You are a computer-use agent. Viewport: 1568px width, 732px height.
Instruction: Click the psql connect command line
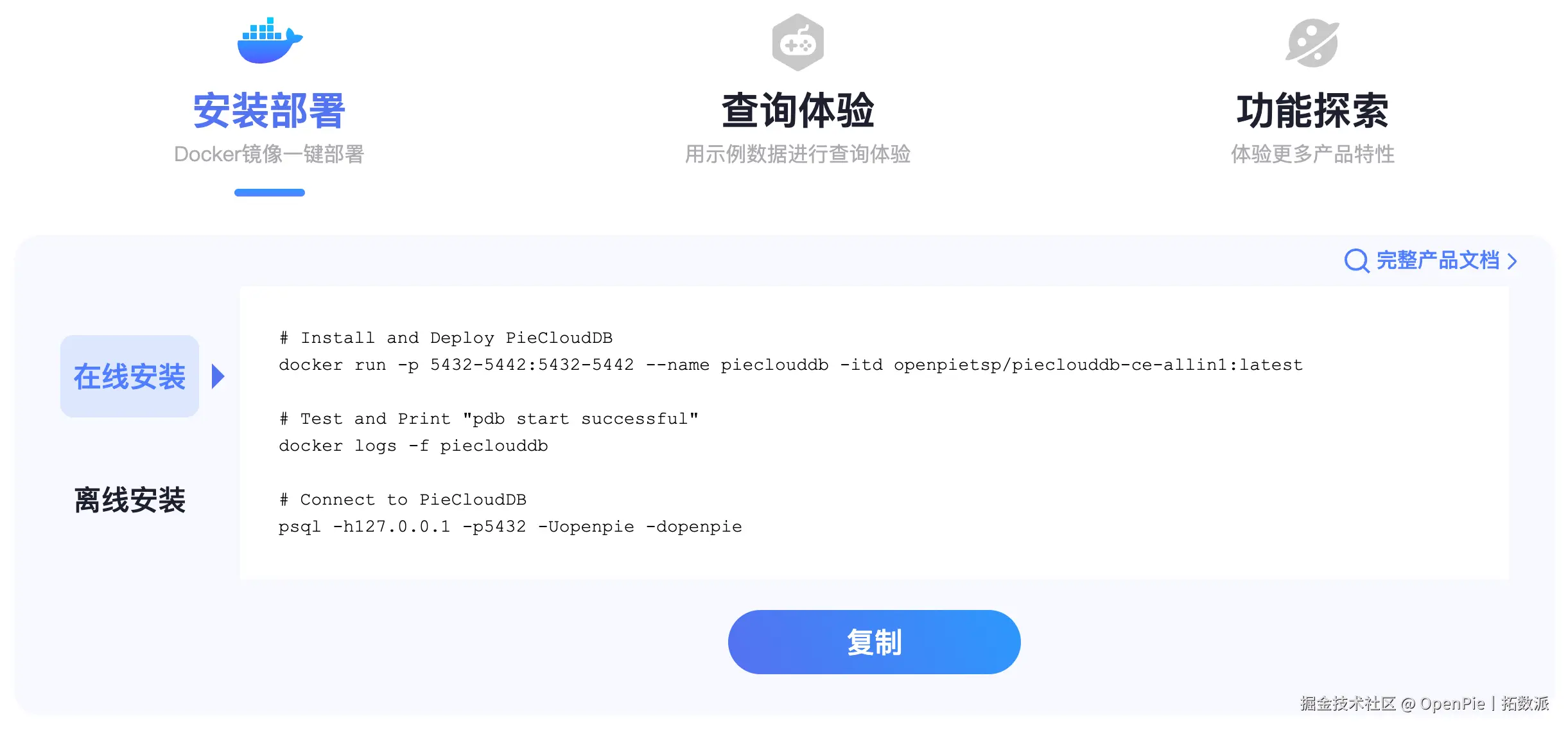tap(510, 527)
